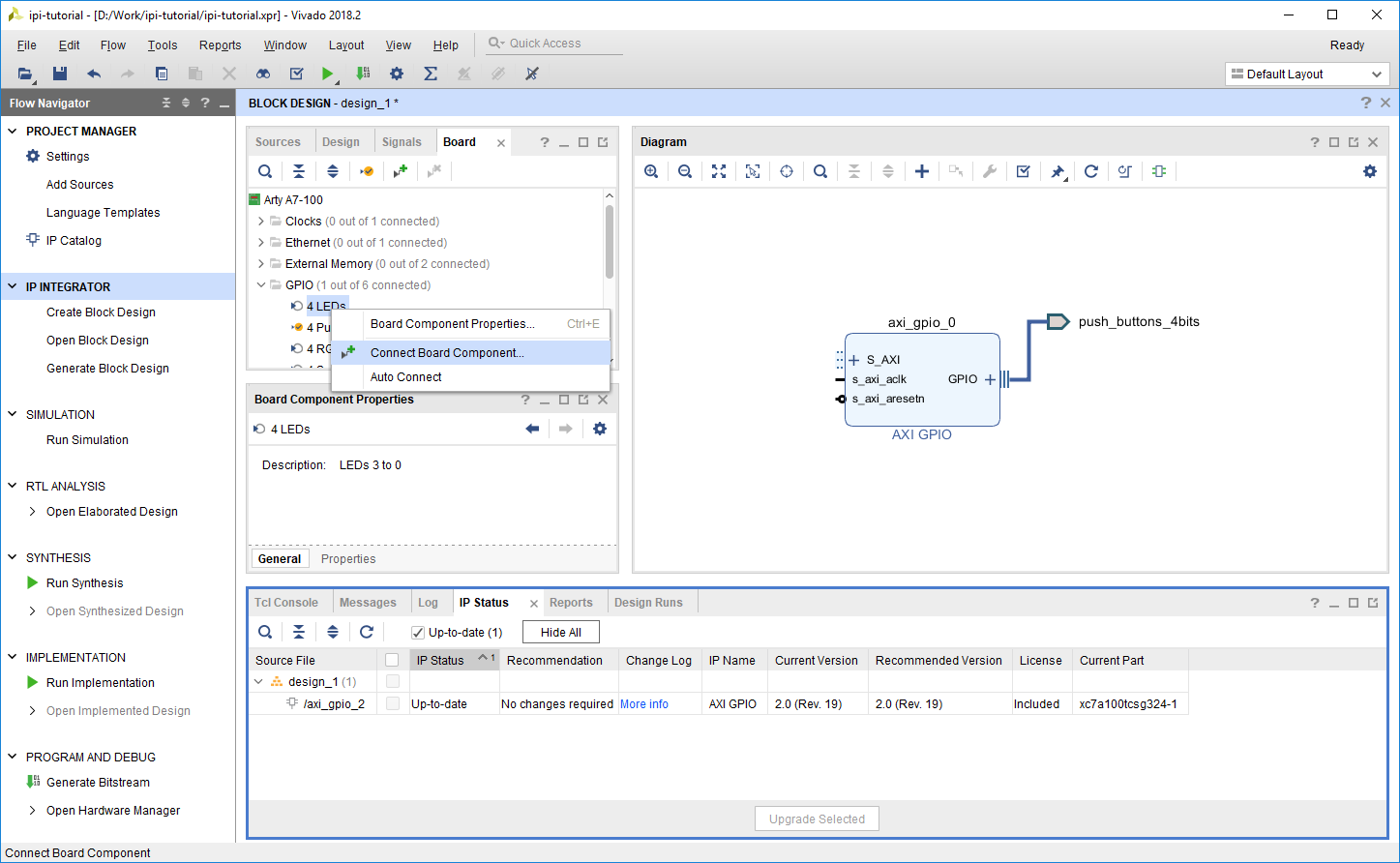Zoom in on the Diagram
Image resolution: width=1400 pixels, height=863 pixels.
coord(651,171)
